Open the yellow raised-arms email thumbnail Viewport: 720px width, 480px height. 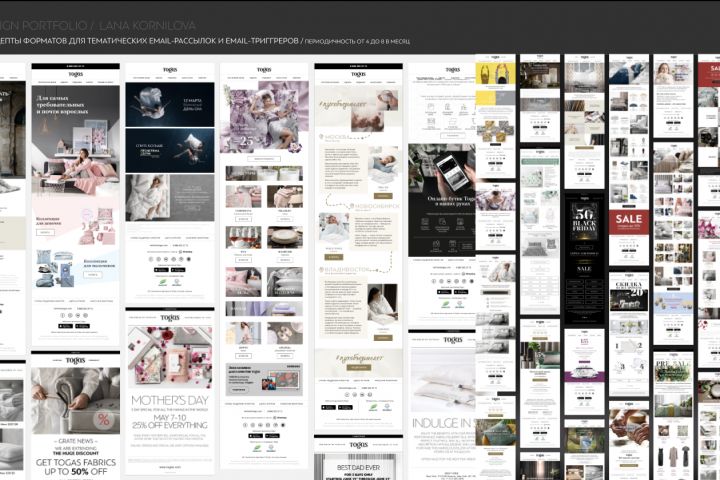click(495, 73)
